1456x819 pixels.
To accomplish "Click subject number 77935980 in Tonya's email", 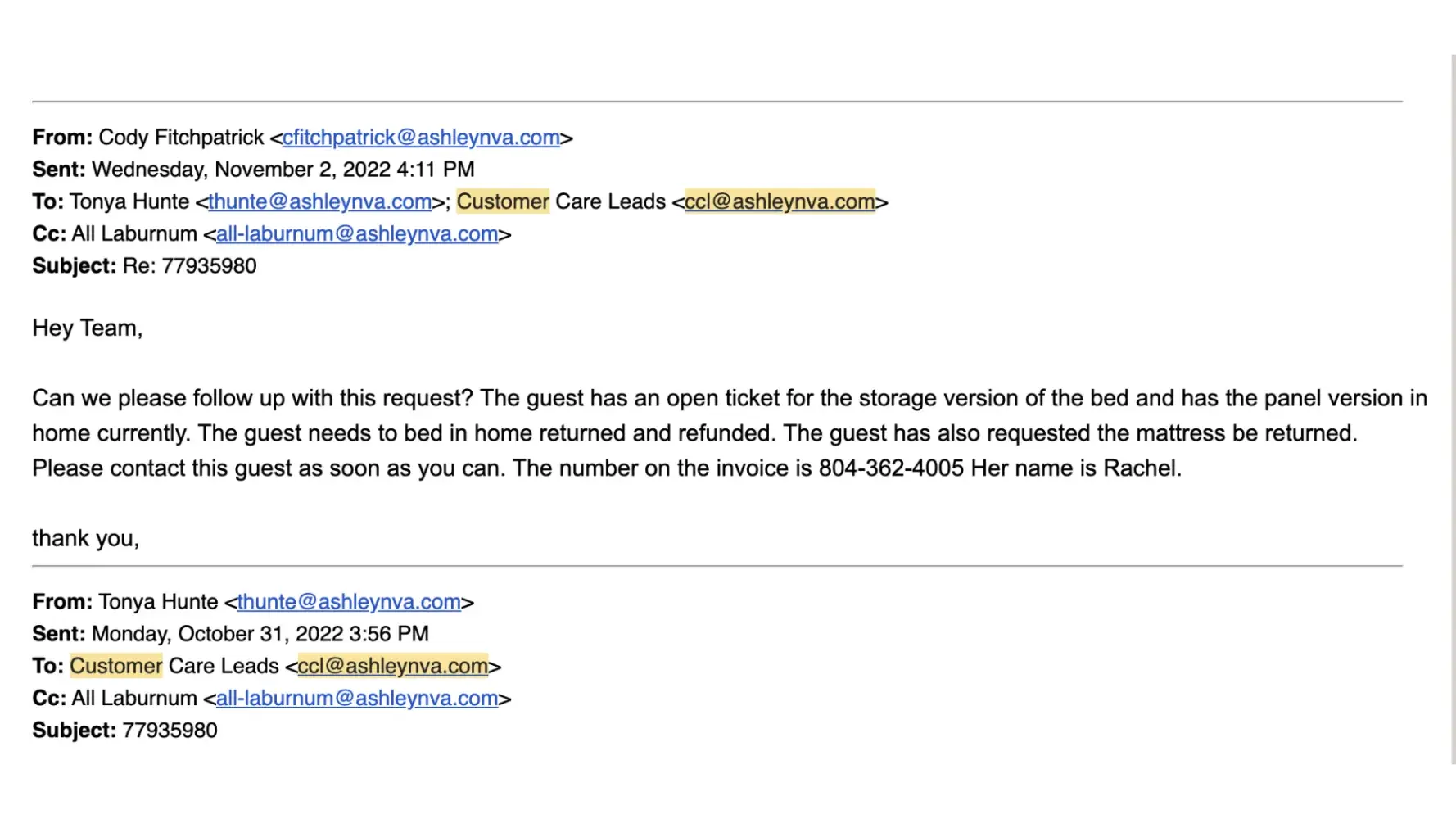I will point(170,731).
